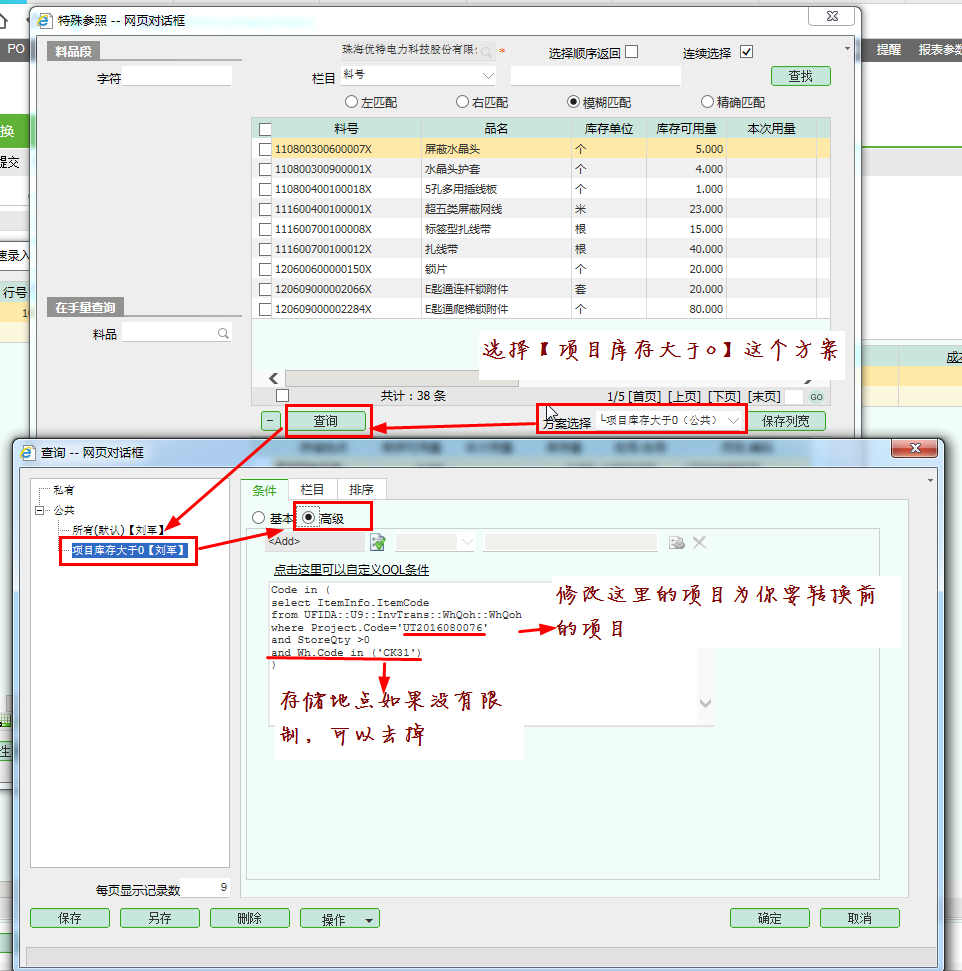Enable the 选择顺序返回 checkbox
The width and height of the screenshot is (962, 971).
click(x=631, y=52)
